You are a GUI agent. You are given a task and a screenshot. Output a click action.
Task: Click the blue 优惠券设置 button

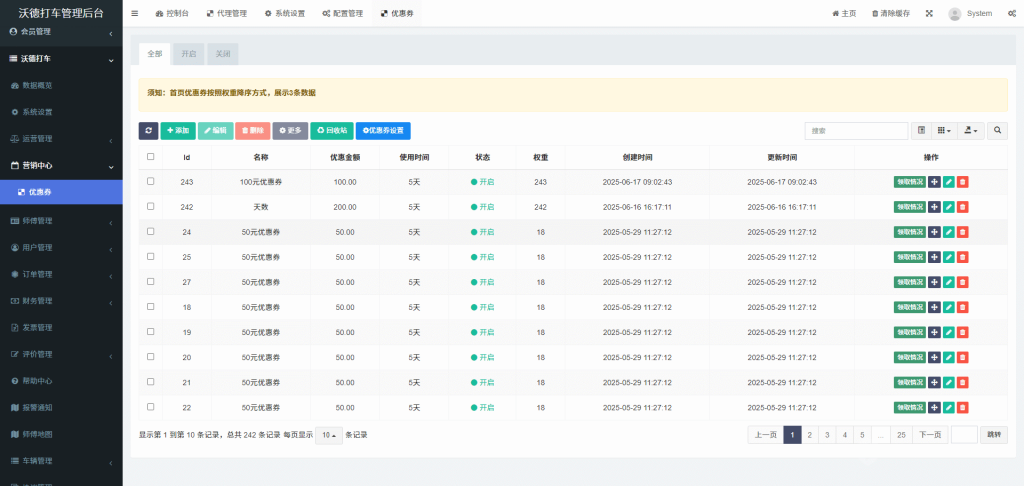click(x=383, y=131)
